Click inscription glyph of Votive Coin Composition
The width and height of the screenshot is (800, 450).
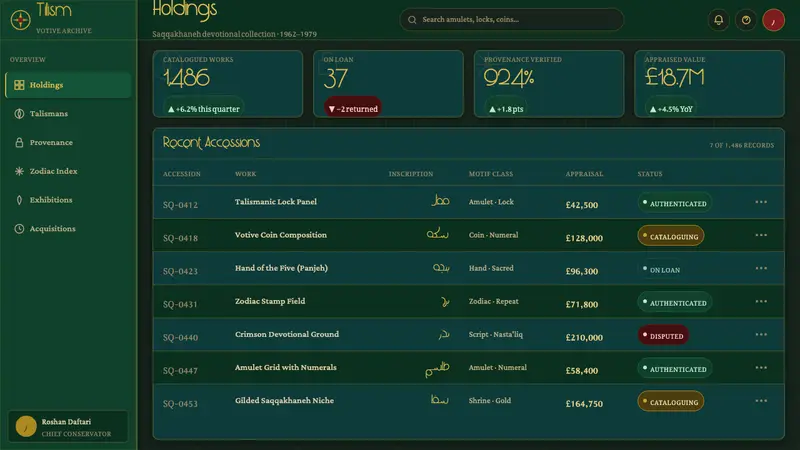(438, 234)
